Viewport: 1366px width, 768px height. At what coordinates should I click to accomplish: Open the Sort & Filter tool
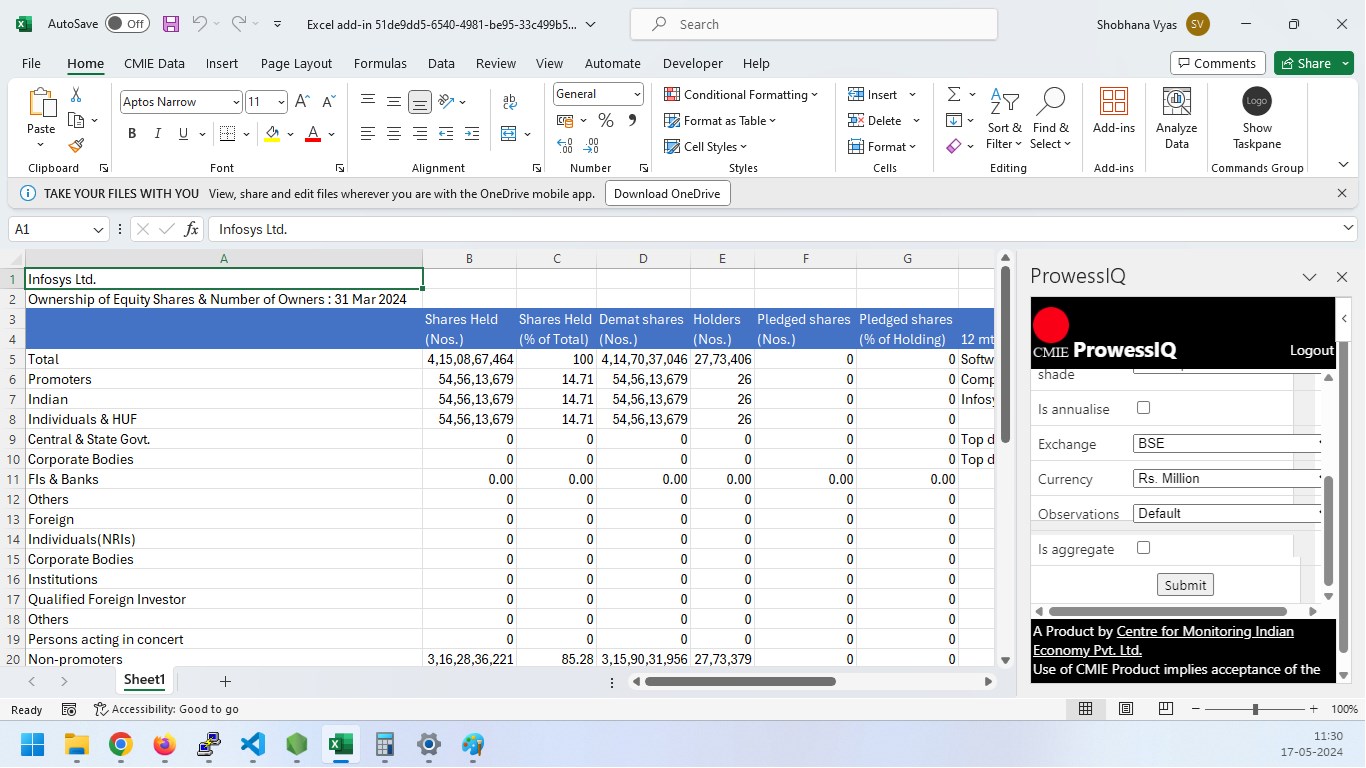1004,119
